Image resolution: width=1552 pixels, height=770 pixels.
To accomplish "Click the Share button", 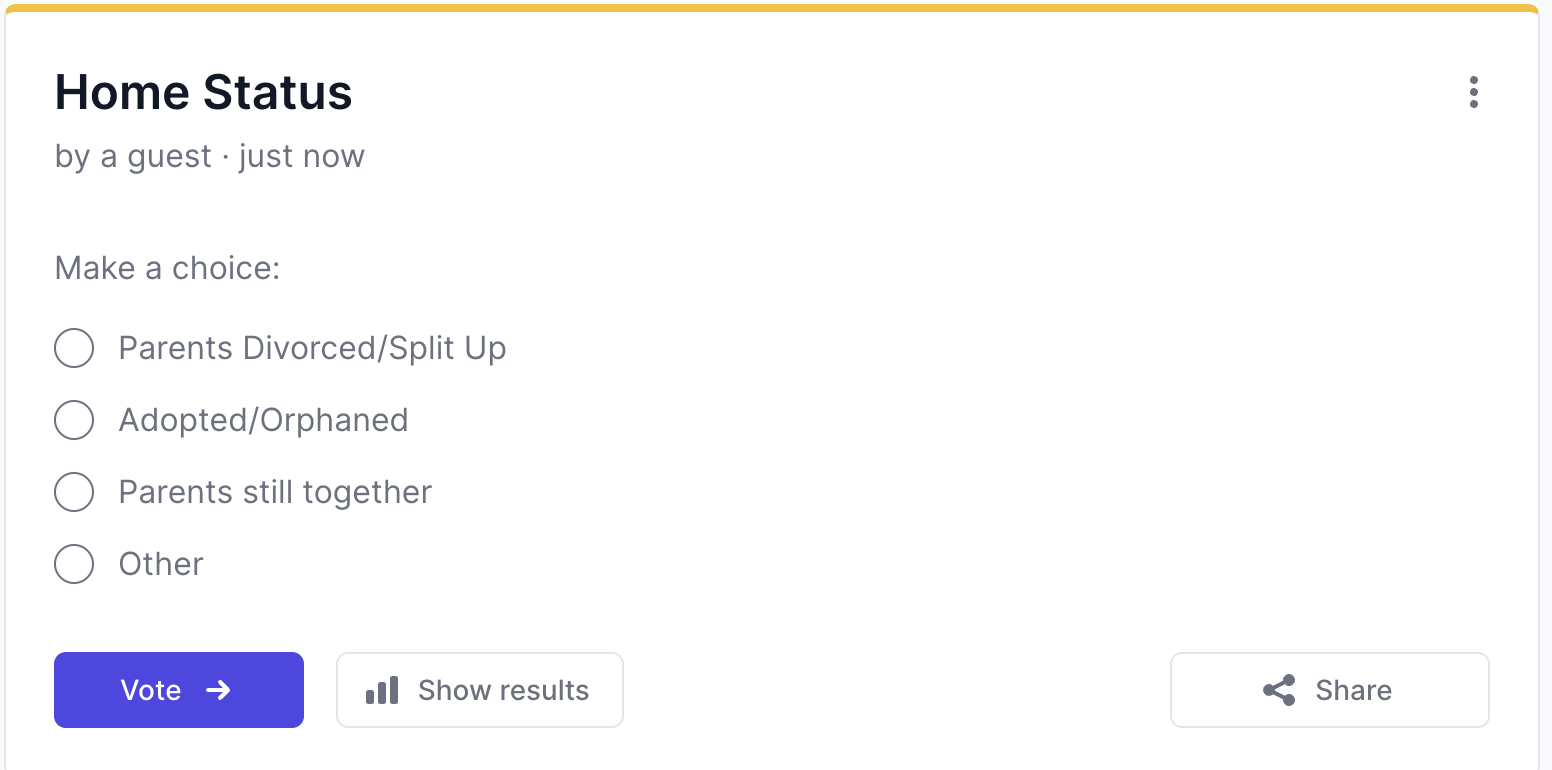I will click(x=1330, y=690).
